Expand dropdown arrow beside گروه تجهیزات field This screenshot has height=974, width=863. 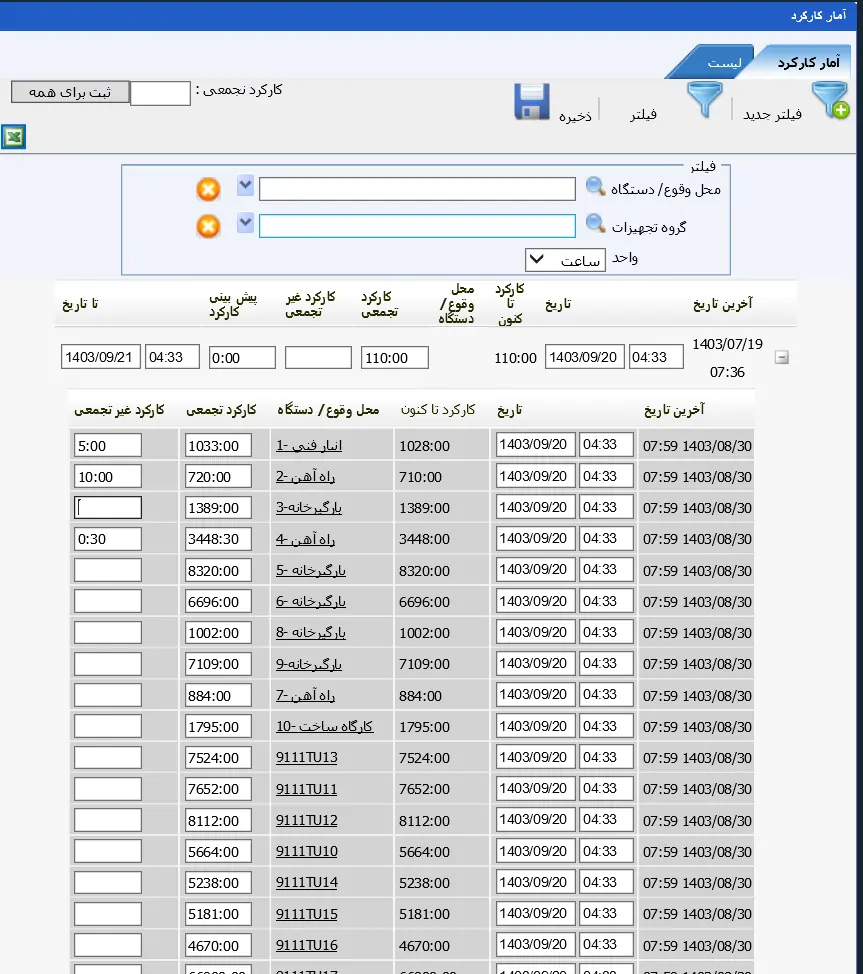(245, 223)
